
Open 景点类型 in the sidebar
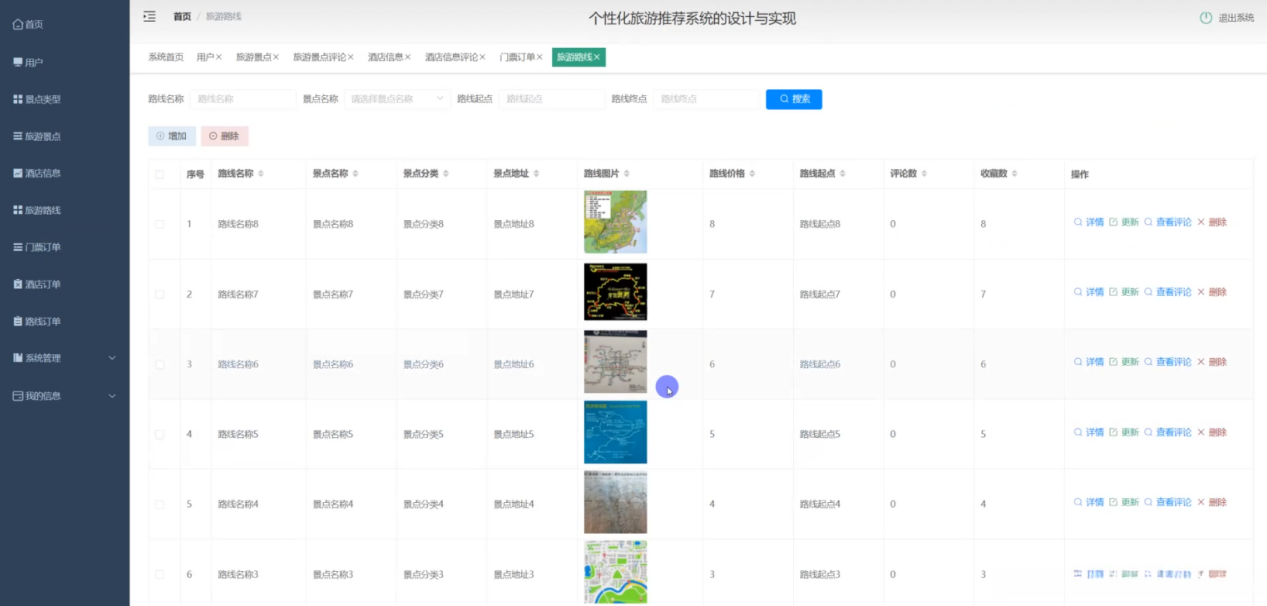42,99
